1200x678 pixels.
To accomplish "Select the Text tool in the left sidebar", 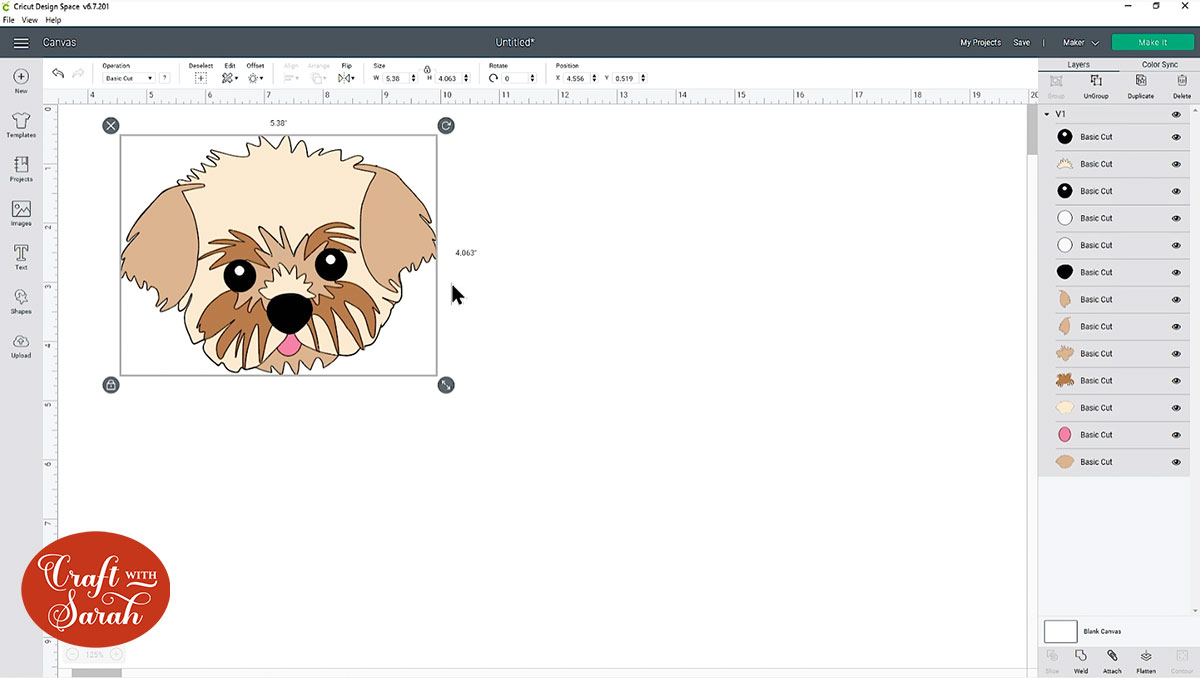I will (20, 257).
